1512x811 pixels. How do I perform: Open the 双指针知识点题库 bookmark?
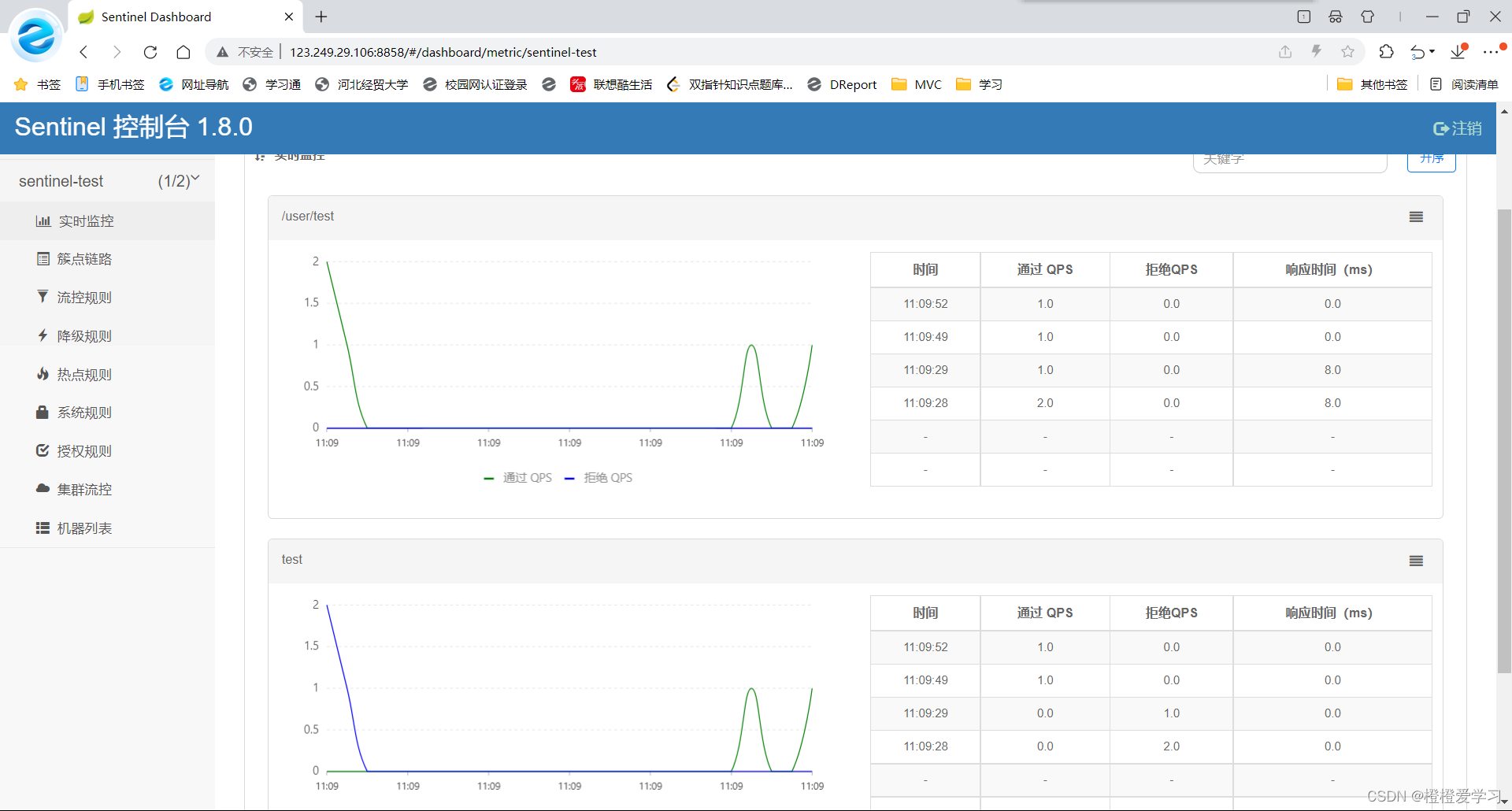(x=729, y=84)
